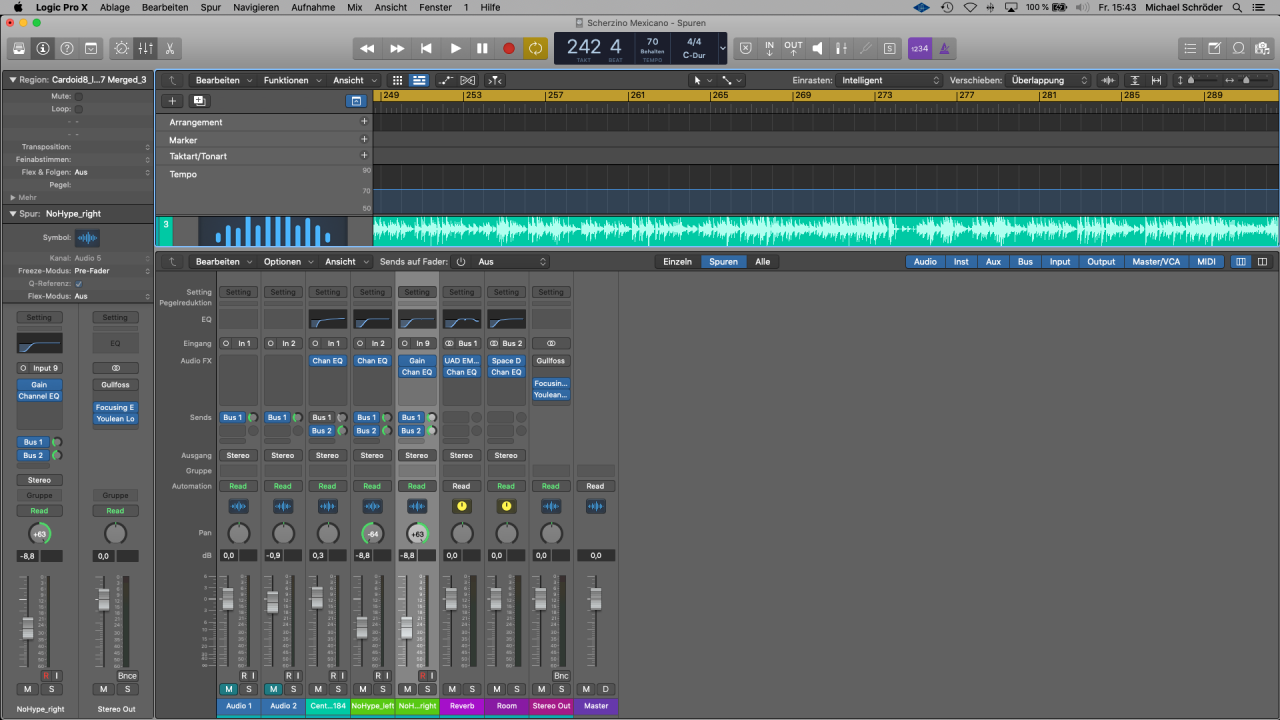
Task: Click Space D plug-in on Room strip
Action: point(506,361)
